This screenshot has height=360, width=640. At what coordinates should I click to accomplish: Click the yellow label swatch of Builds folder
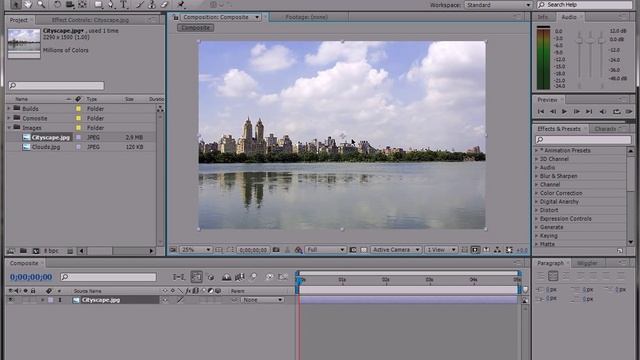pyautogui.click(x=78, y=109)
